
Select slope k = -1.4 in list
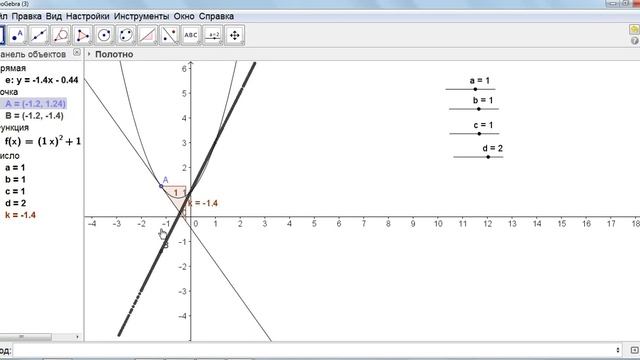20,215
